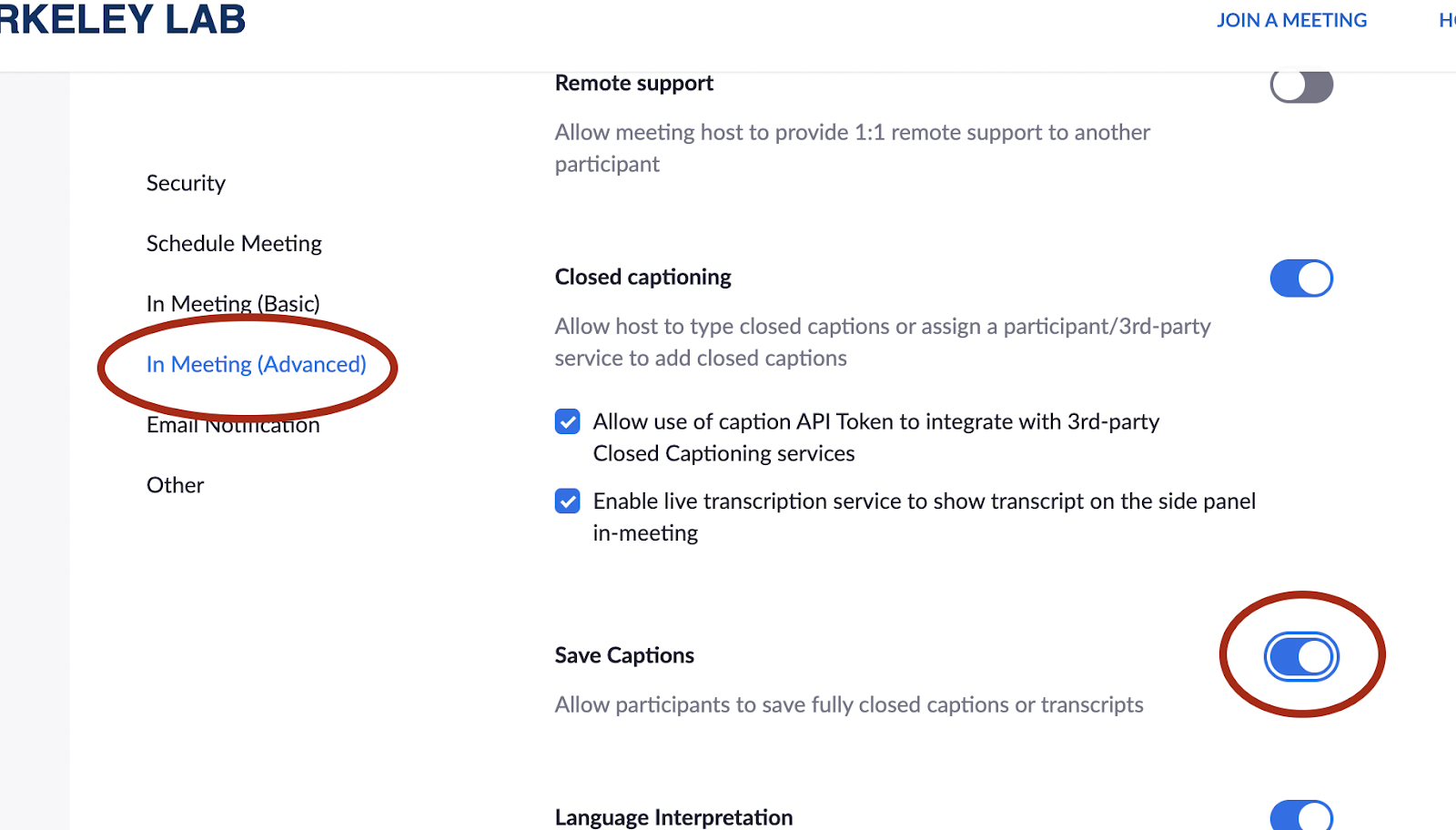Click the JOIN A MEETING link
This screenshot has width=1456, height=830.
1292,20
